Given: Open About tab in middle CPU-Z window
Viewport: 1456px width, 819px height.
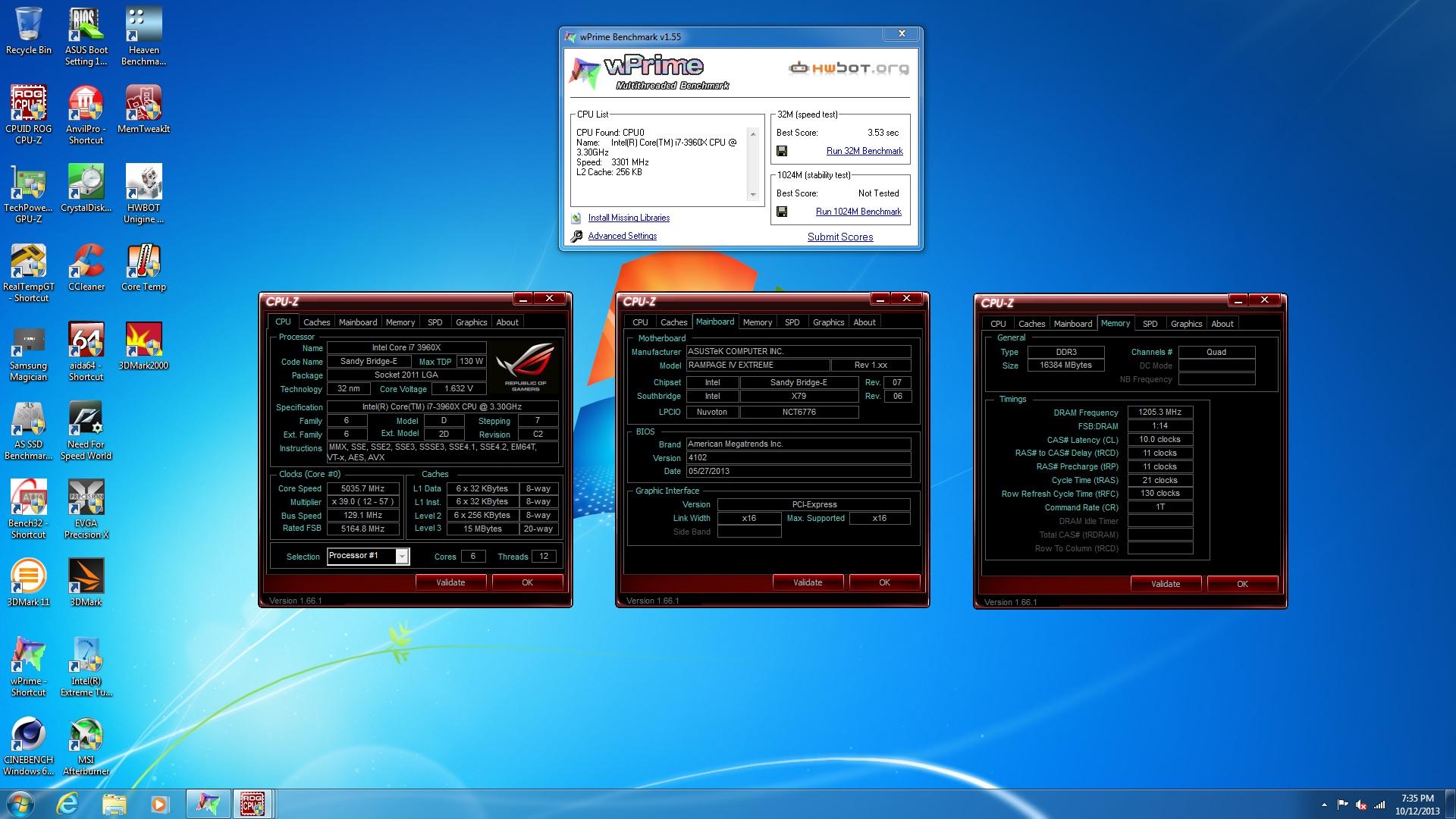Looking at the screenshot, I should click(864, 322).
